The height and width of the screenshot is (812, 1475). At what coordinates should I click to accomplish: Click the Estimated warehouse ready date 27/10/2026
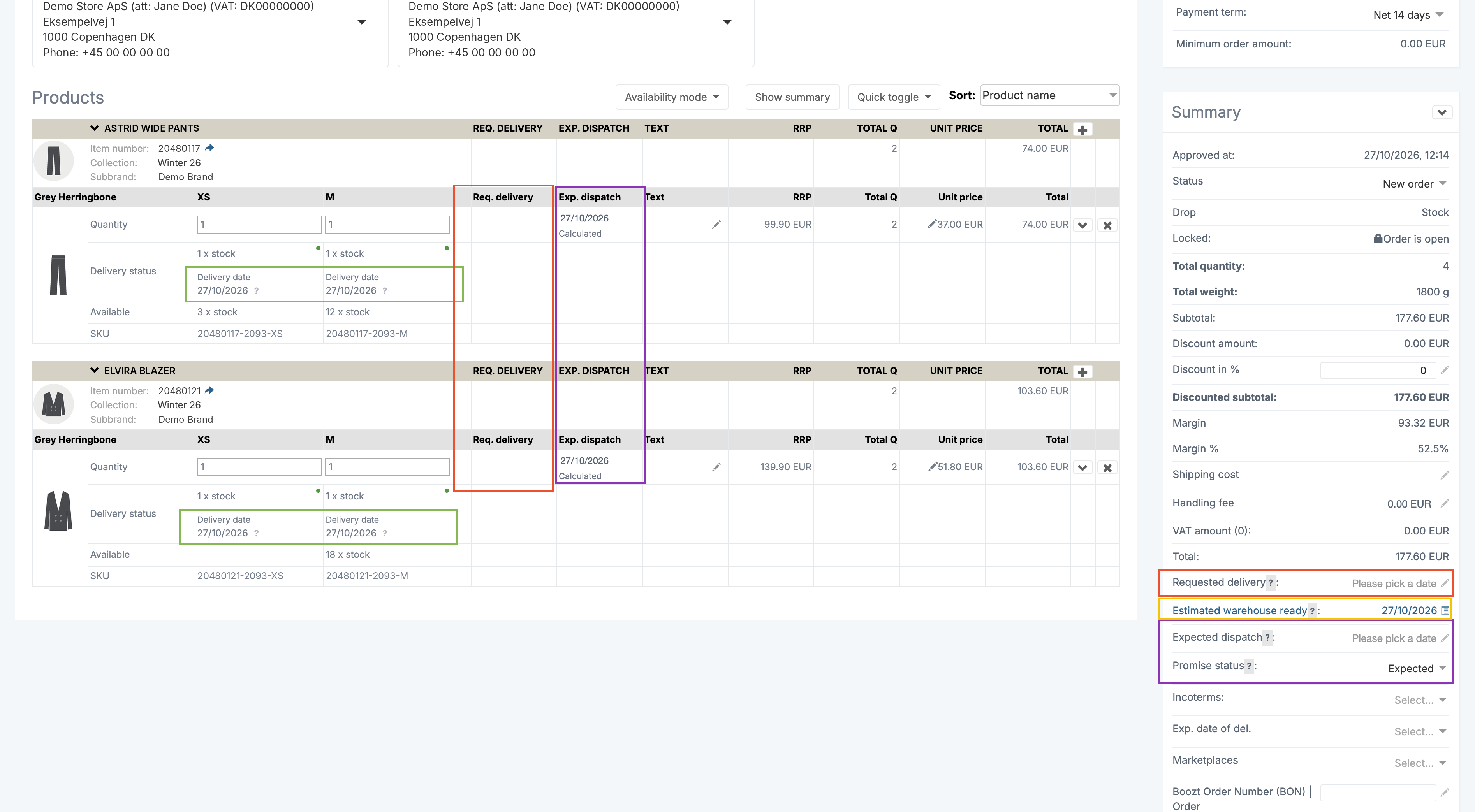click(x=1408, y=611)
